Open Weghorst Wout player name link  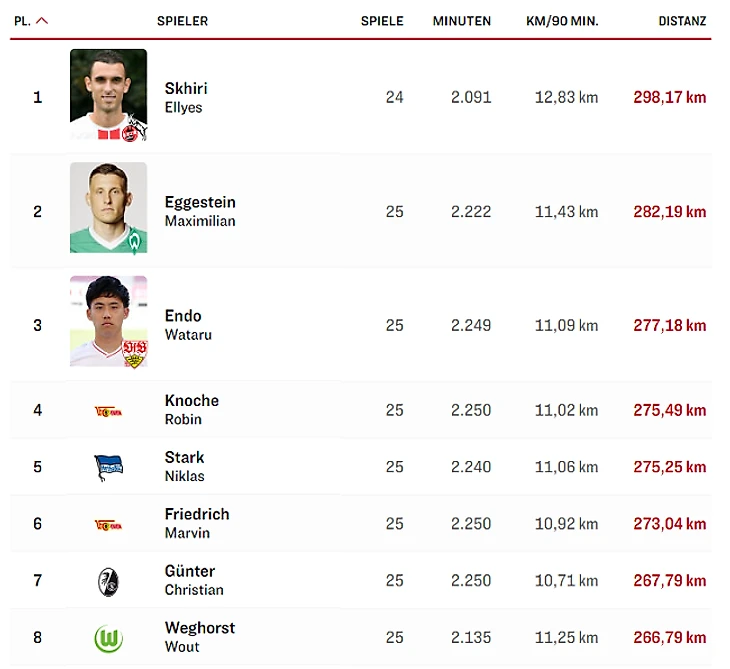[x=199, y=636]
